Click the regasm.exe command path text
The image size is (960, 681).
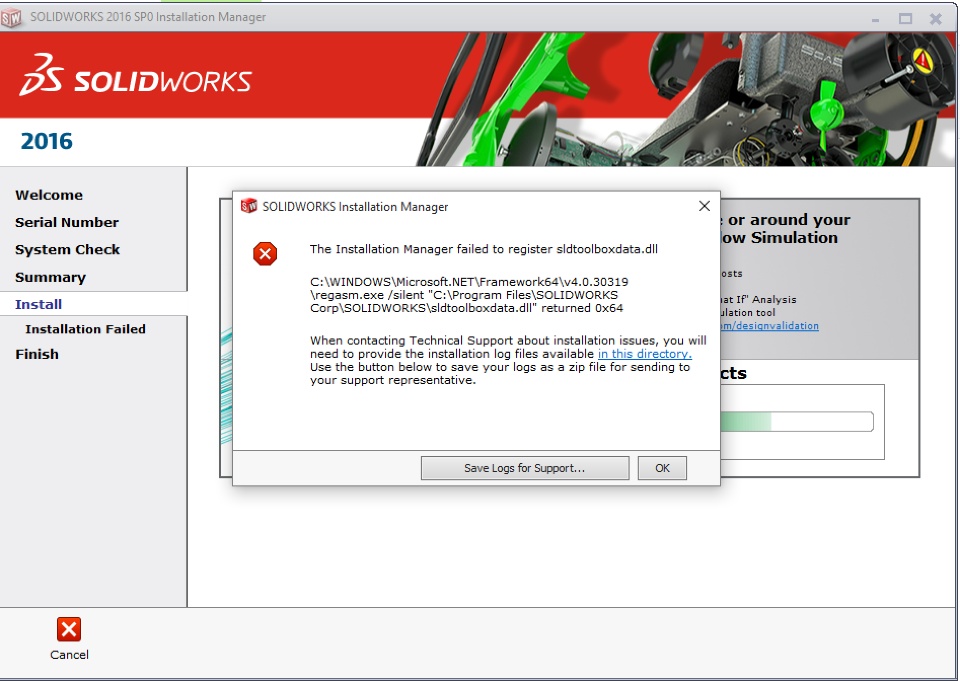pyautogui.click(x=469, y=295)
